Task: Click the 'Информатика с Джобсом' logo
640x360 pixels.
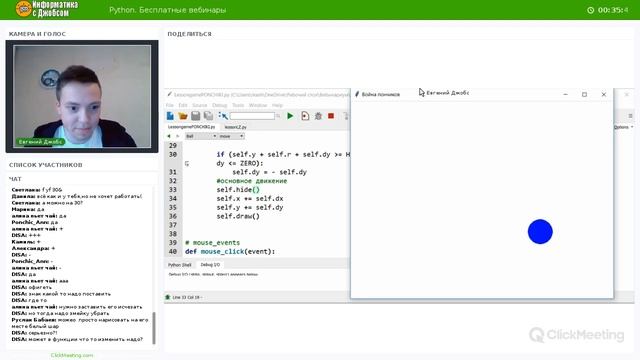Action: (x=47, y=9)
